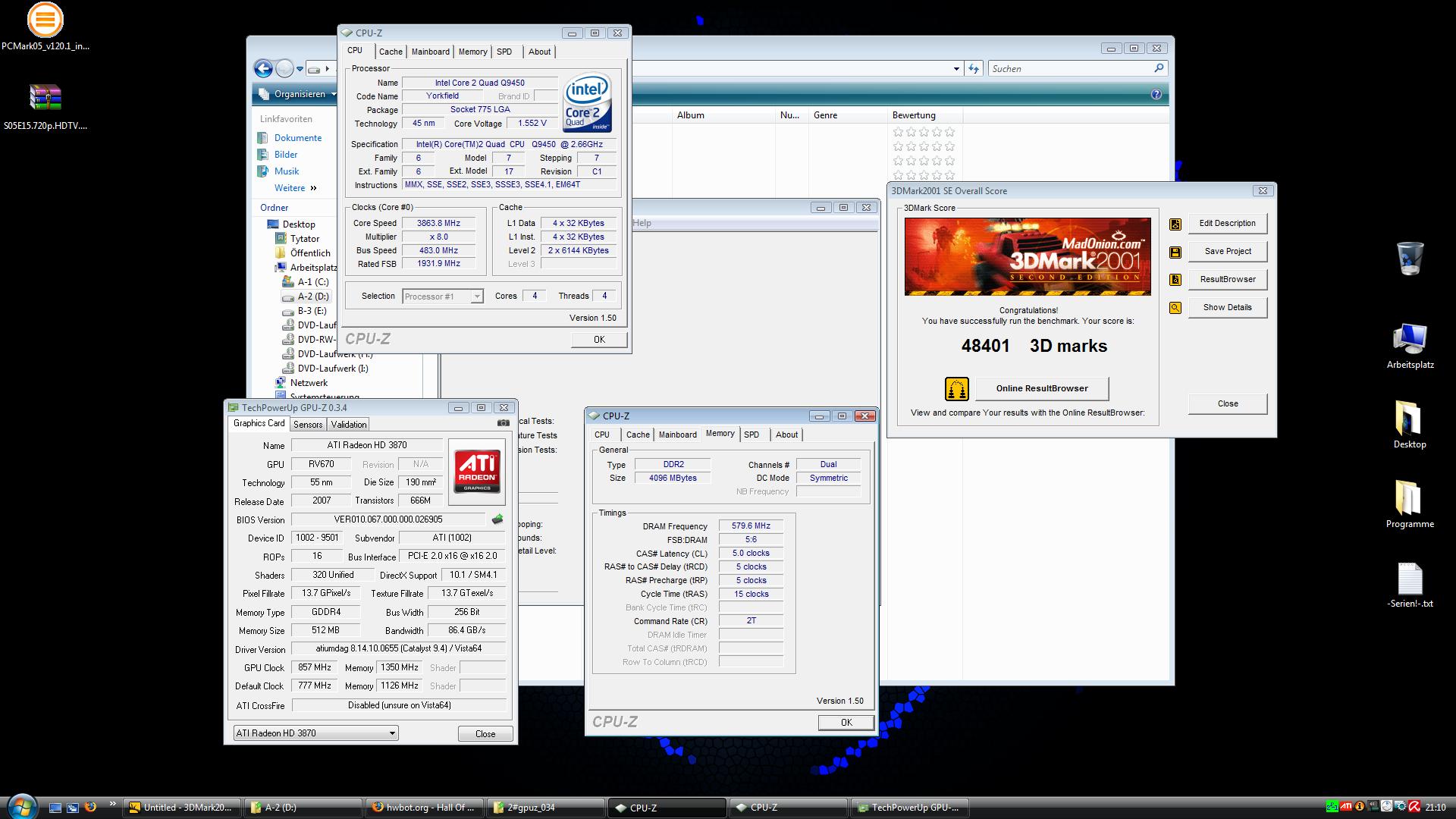
Task: Open the Explorer address bar history dropdown
Action: 956,69
